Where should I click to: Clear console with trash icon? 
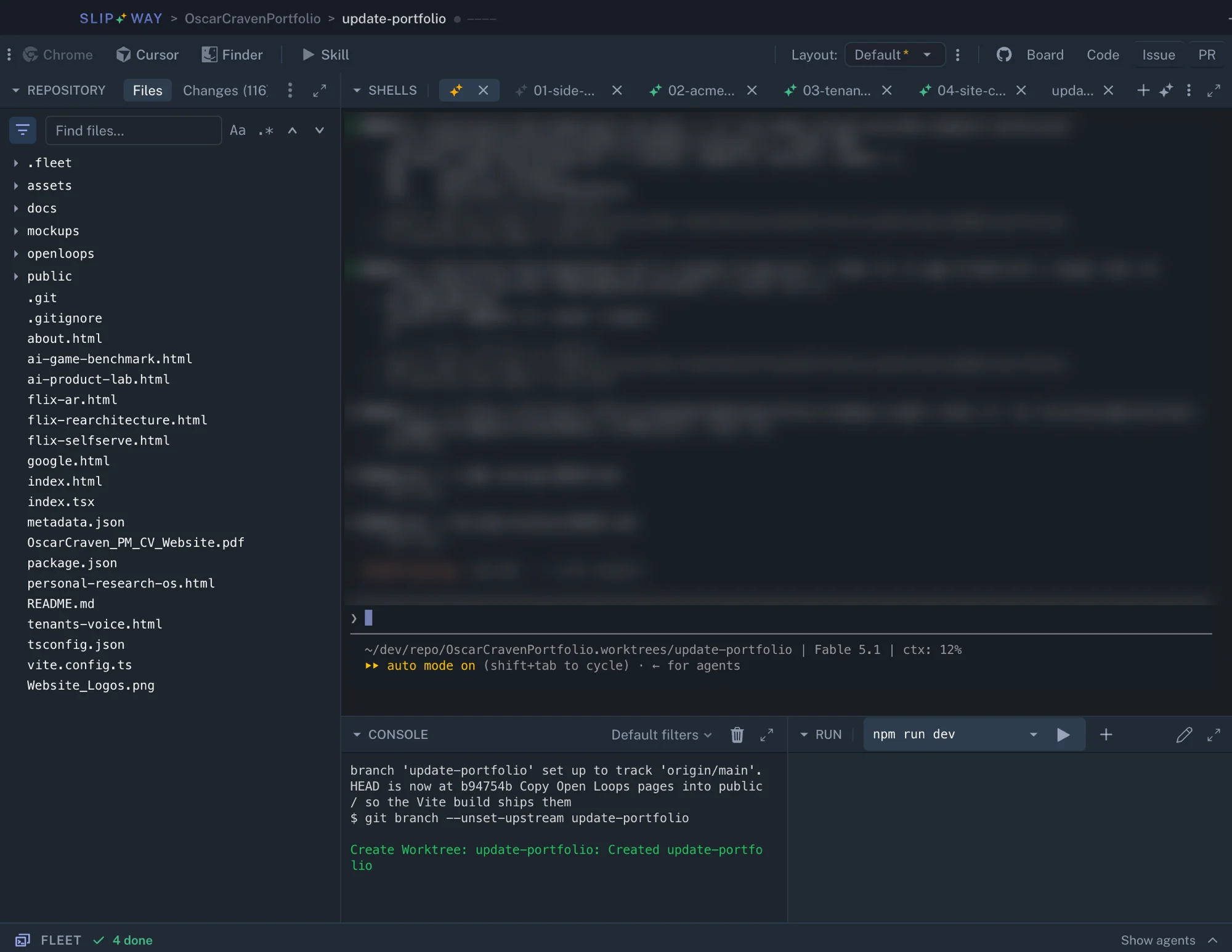click(737, 735)
